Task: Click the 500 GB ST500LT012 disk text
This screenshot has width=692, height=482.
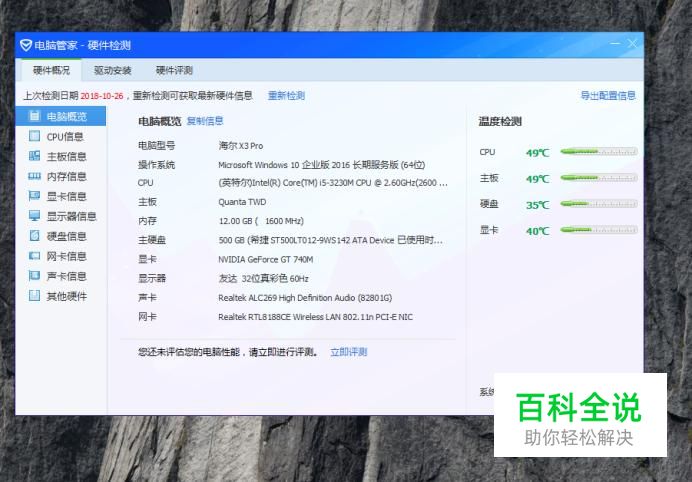Action: [x=331, y=240]
